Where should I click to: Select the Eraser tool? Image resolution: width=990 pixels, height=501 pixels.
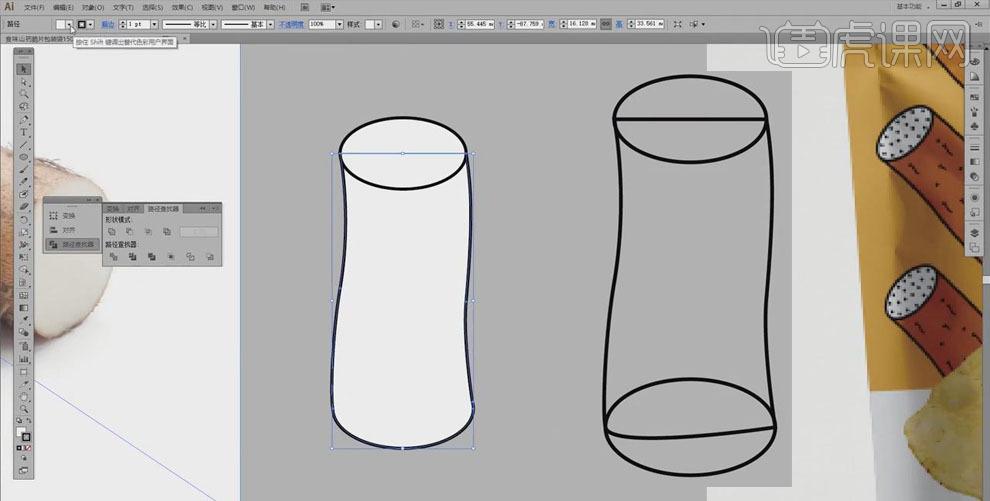pos(24,206)
